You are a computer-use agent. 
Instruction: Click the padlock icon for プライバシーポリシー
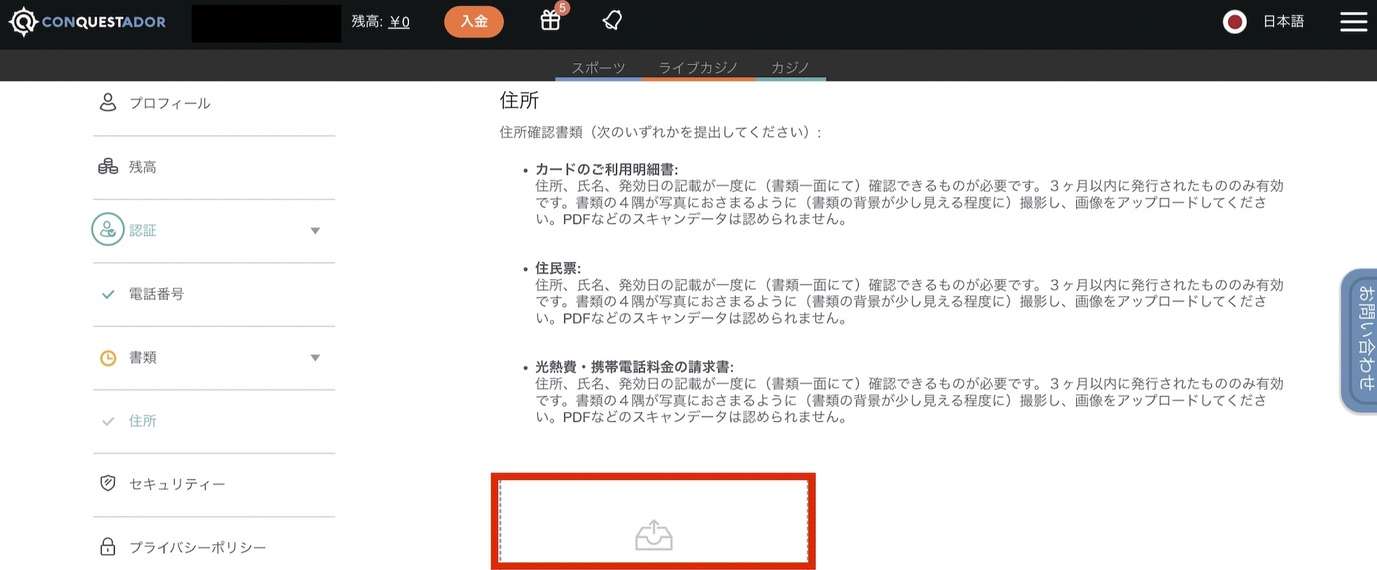click(108, 547)
